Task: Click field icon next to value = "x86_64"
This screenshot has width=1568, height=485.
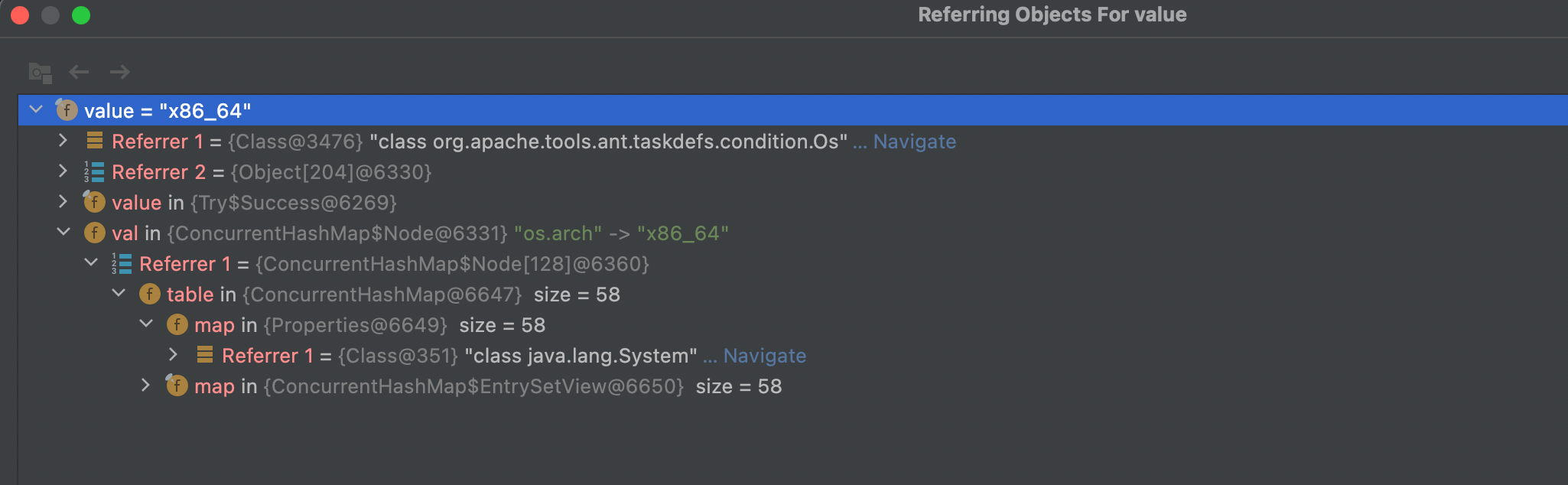Action: (67, 111)
